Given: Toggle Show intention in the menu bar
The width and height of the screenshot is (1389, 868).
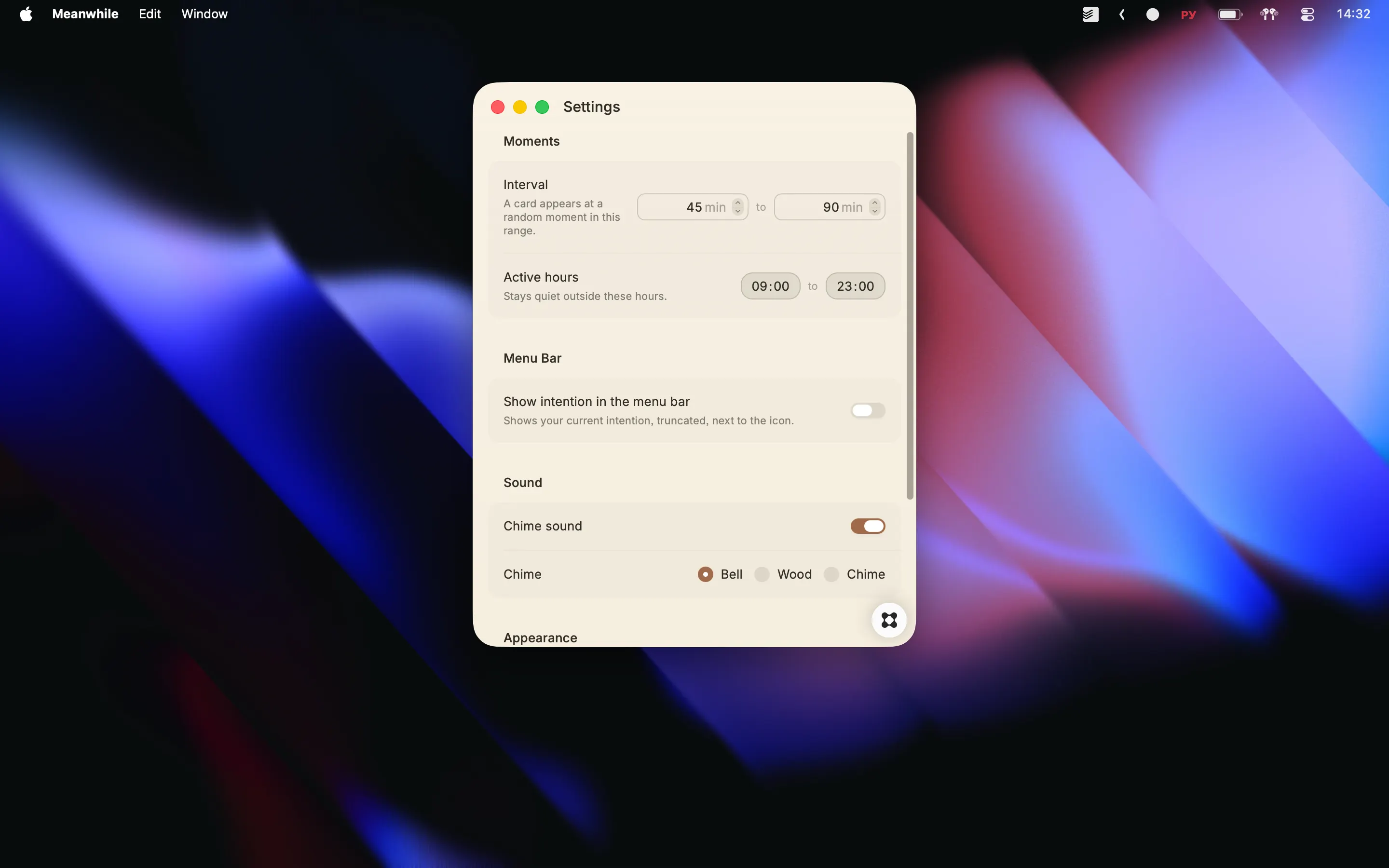Looking at the screenshot, I should [867, 410].
